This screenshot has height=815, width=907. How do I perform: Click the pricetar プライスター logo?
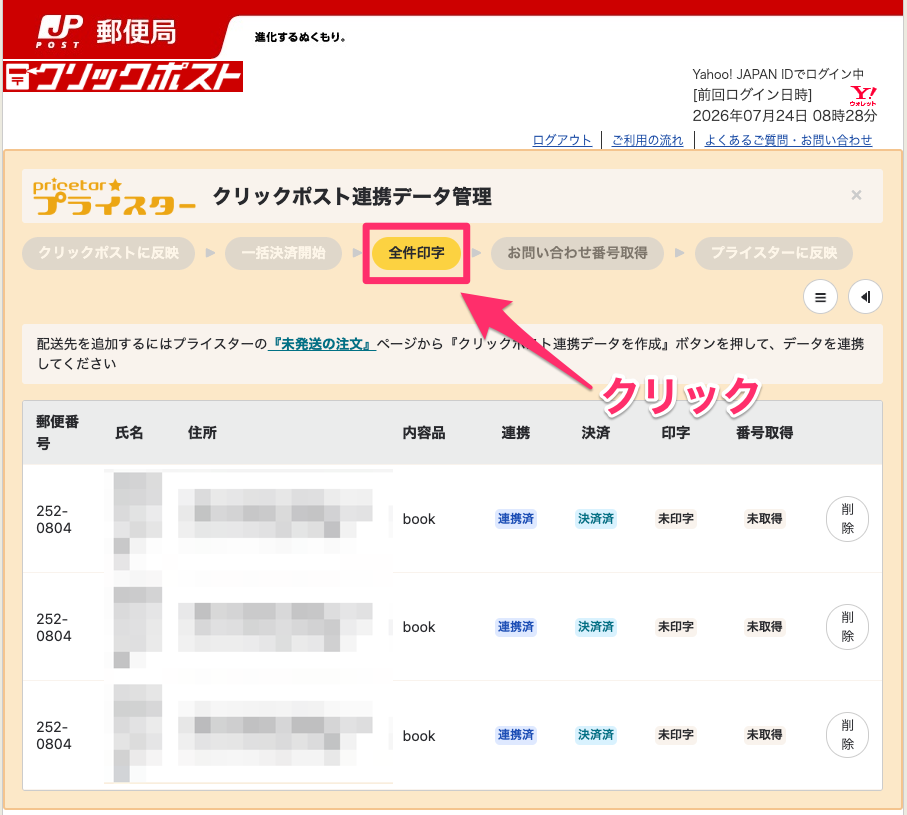(x=114, y=197)
